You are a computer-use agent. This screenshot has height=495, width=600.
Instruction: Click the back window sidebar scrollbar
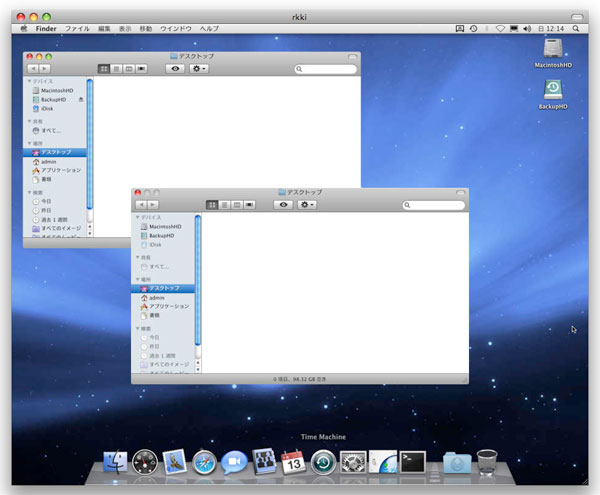[90, 144]
